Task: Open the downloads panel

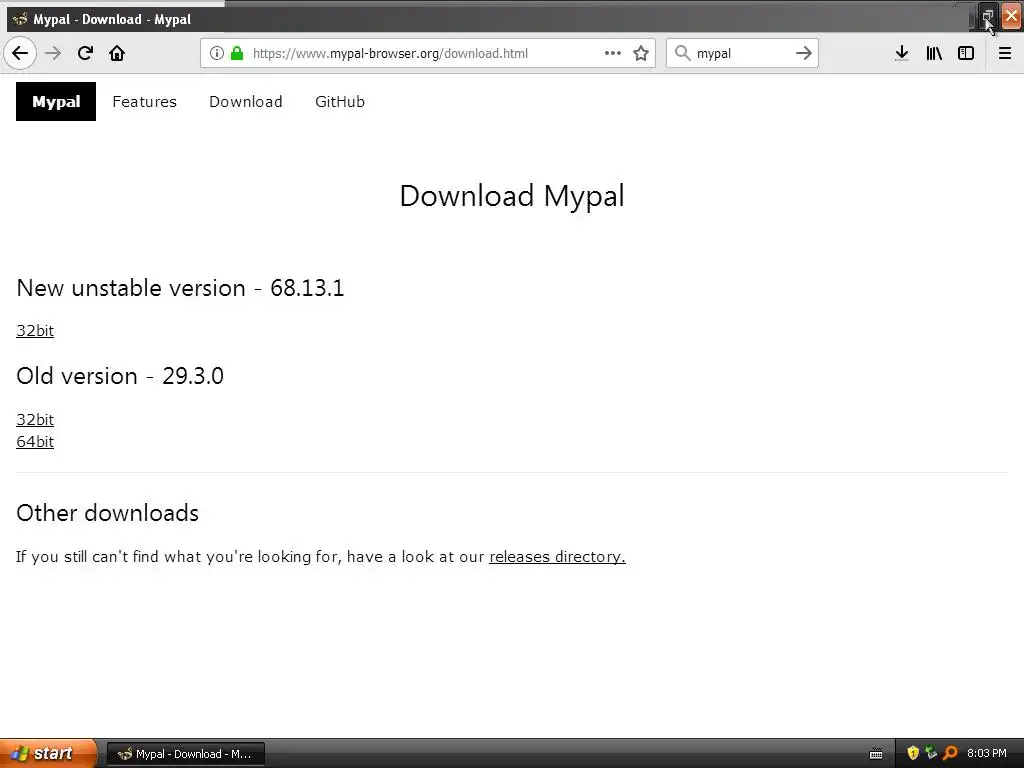Action: tap(902, 54)
